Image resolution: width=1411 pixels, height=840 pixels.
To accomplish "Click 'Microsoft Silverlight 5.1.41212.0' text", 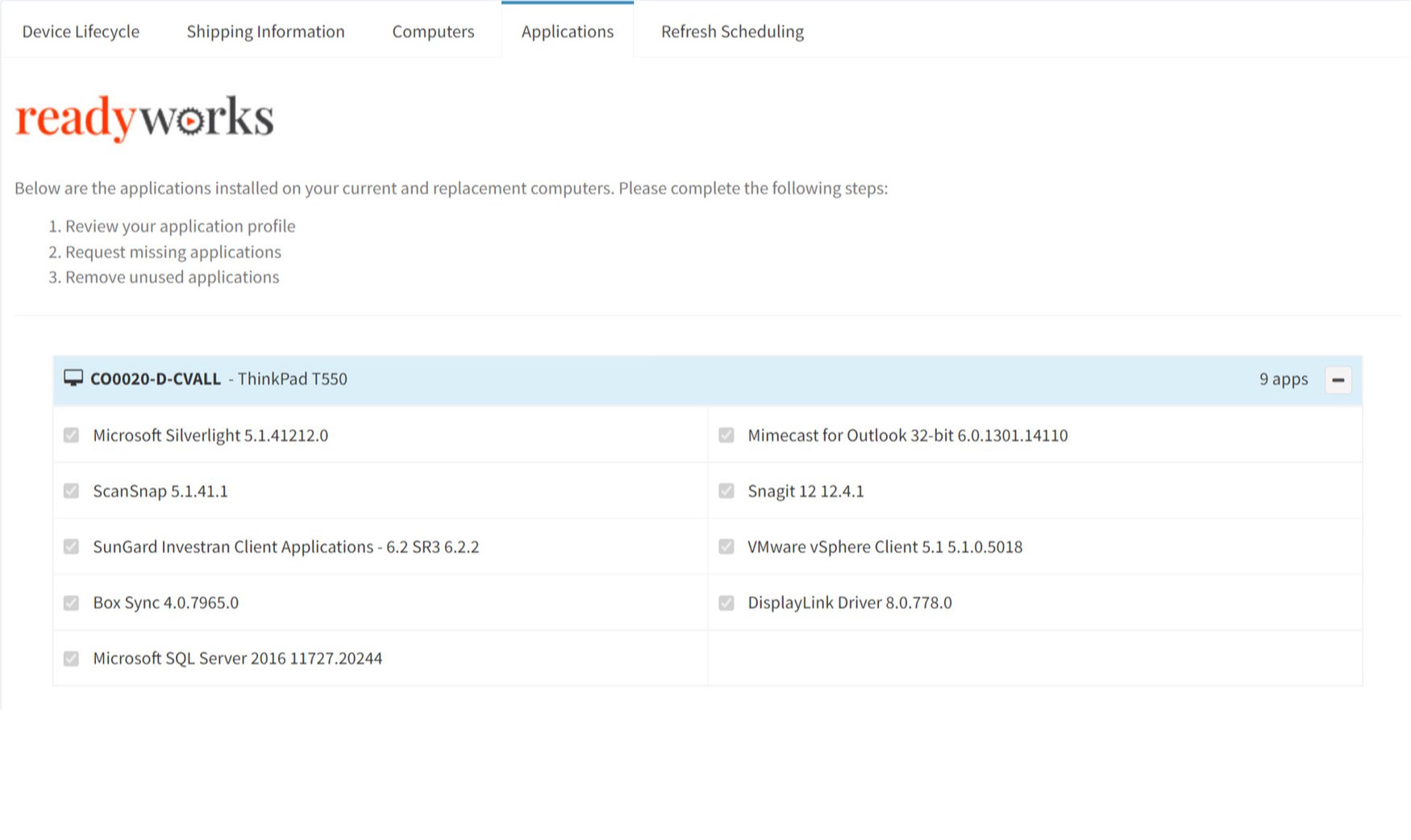I will click(210, 435).
